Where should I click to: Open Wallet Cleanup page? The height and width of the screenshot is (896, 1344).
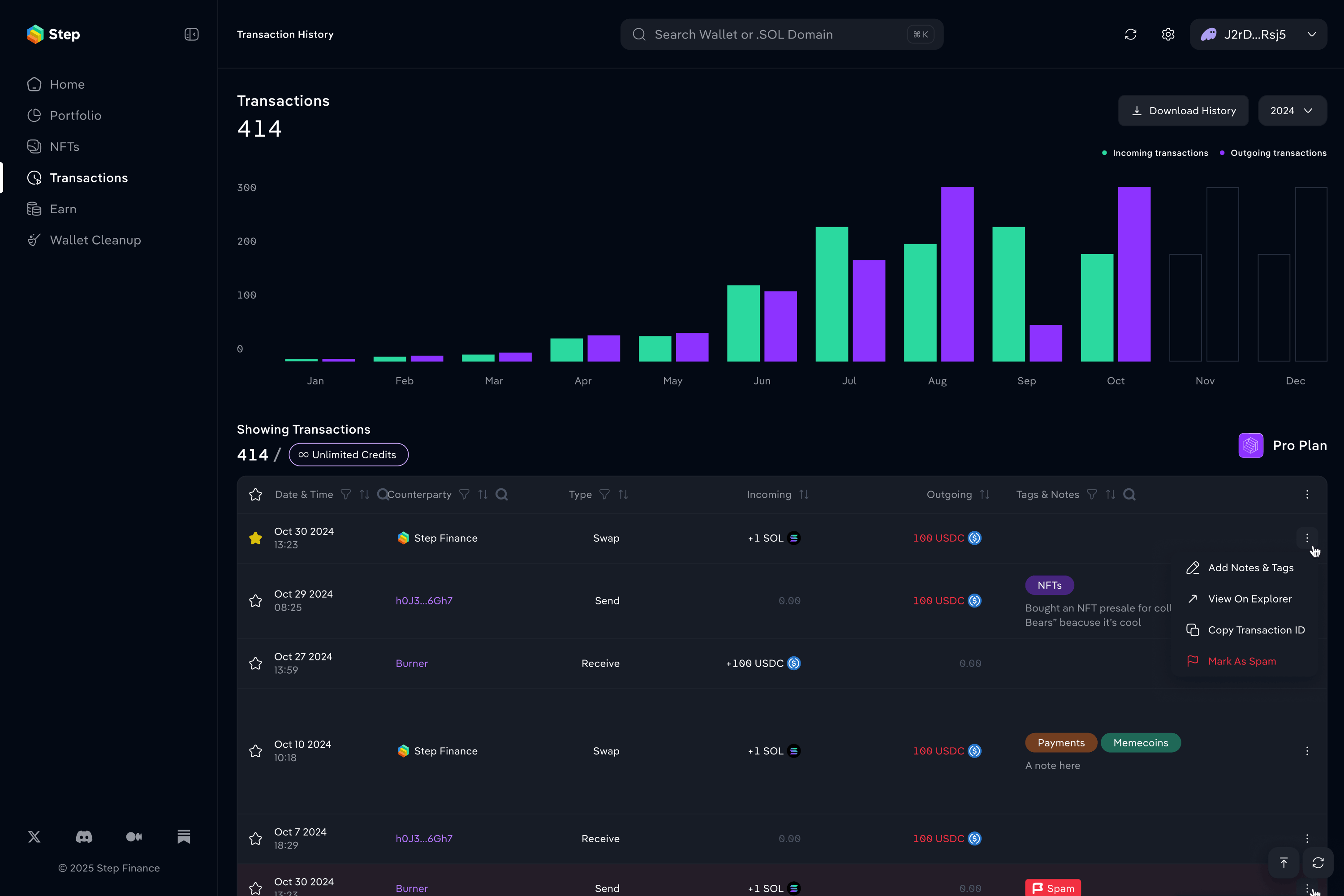pyautogui.click(x=84, y=240)
